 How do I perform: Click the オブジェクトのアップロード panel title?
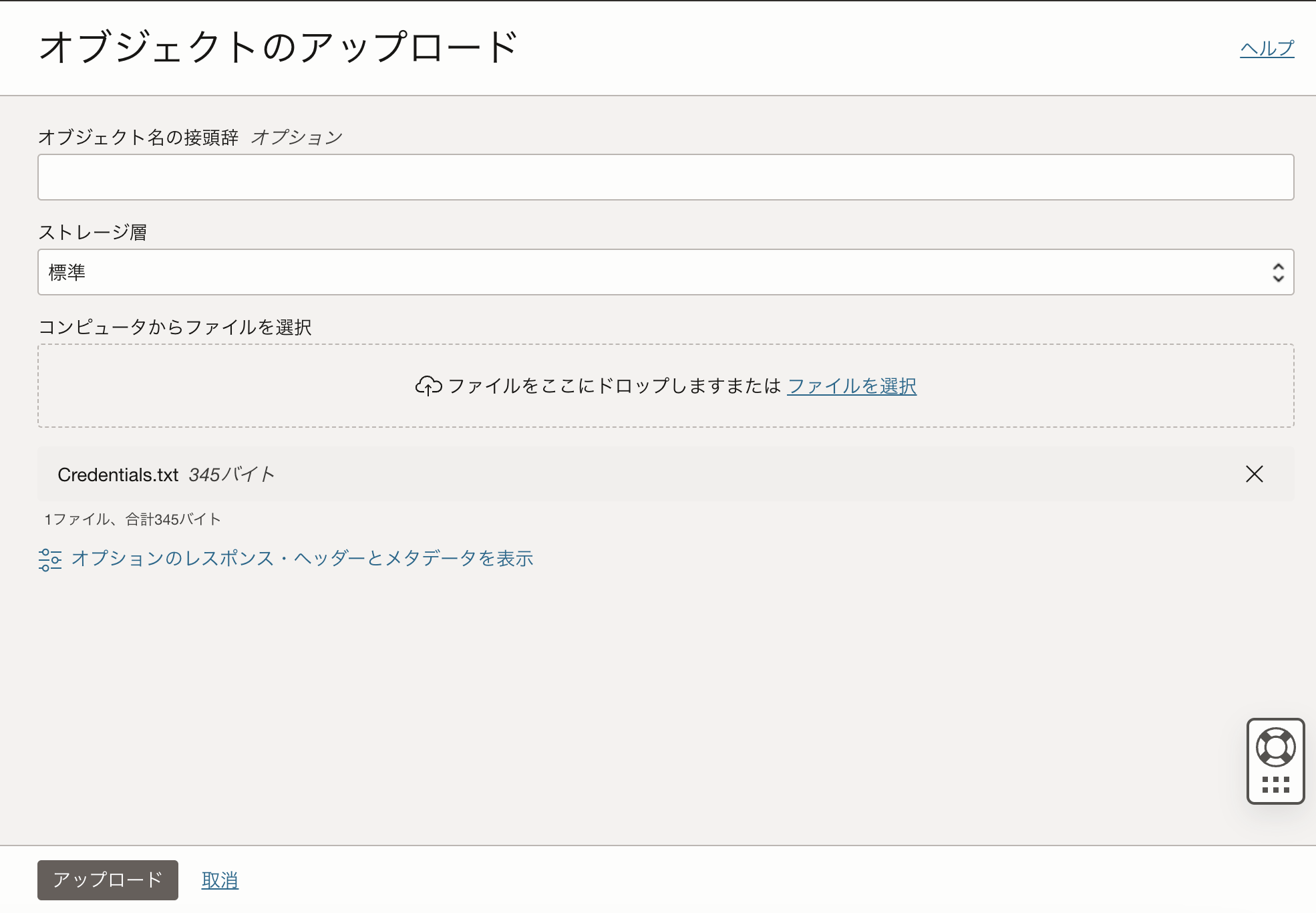coord(278,47)
